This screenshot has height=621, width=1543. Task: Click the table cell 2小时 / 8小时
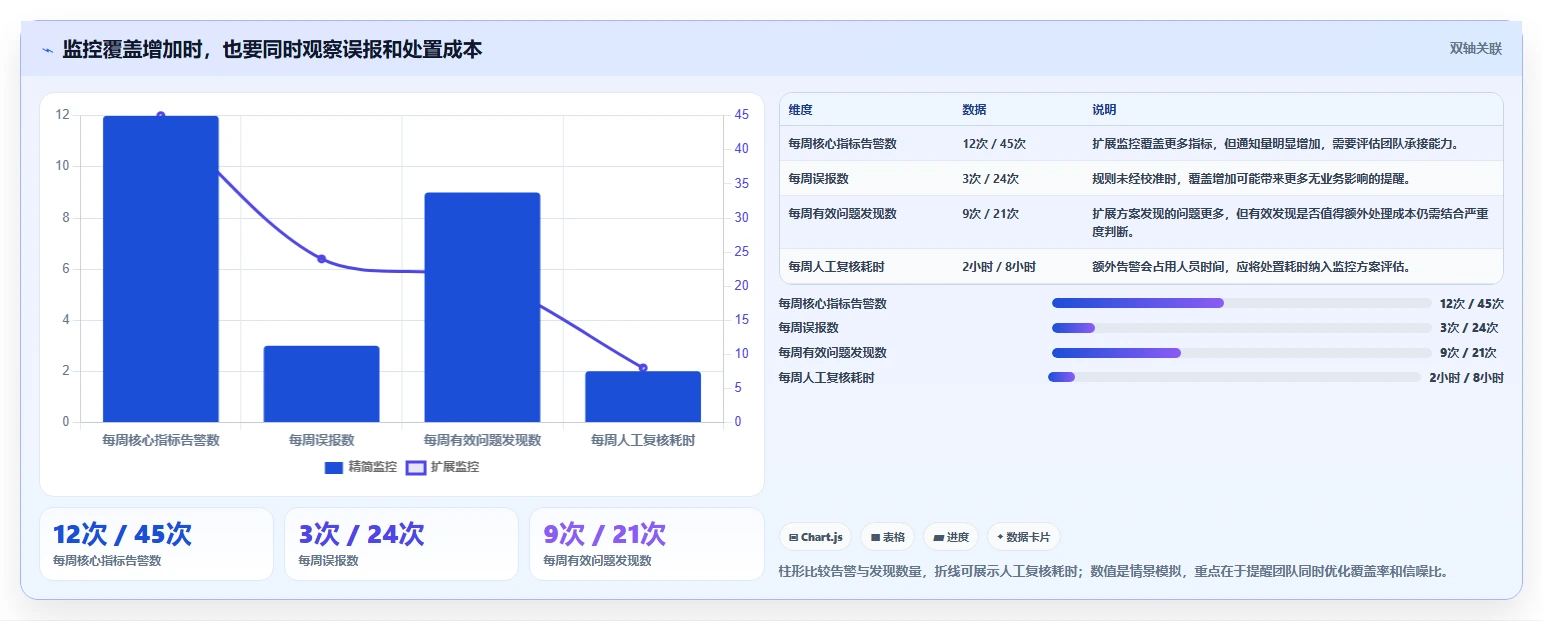998,267
